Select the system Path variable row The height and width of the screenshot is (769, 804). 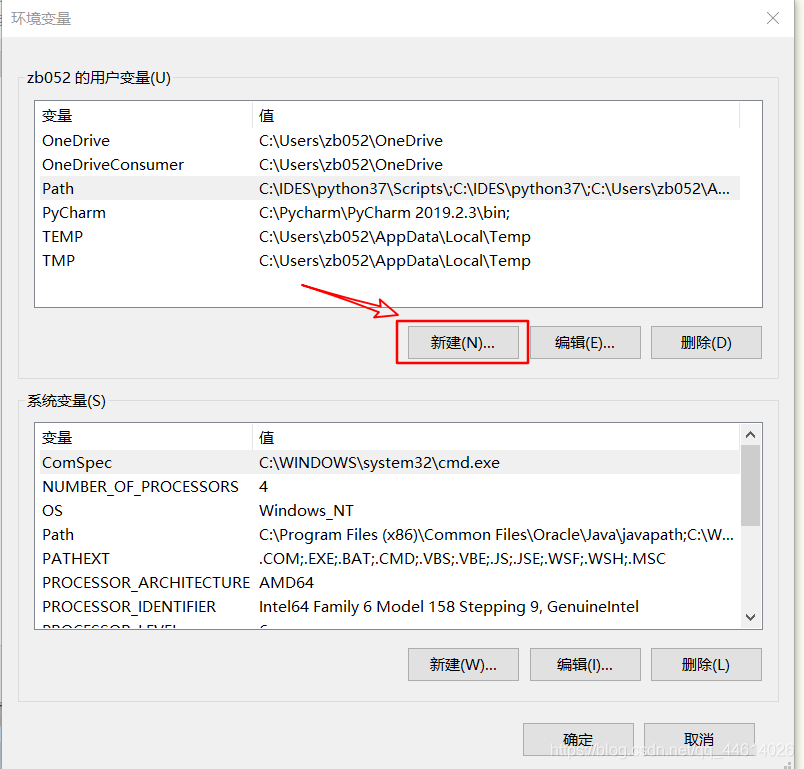click(390, 535)
